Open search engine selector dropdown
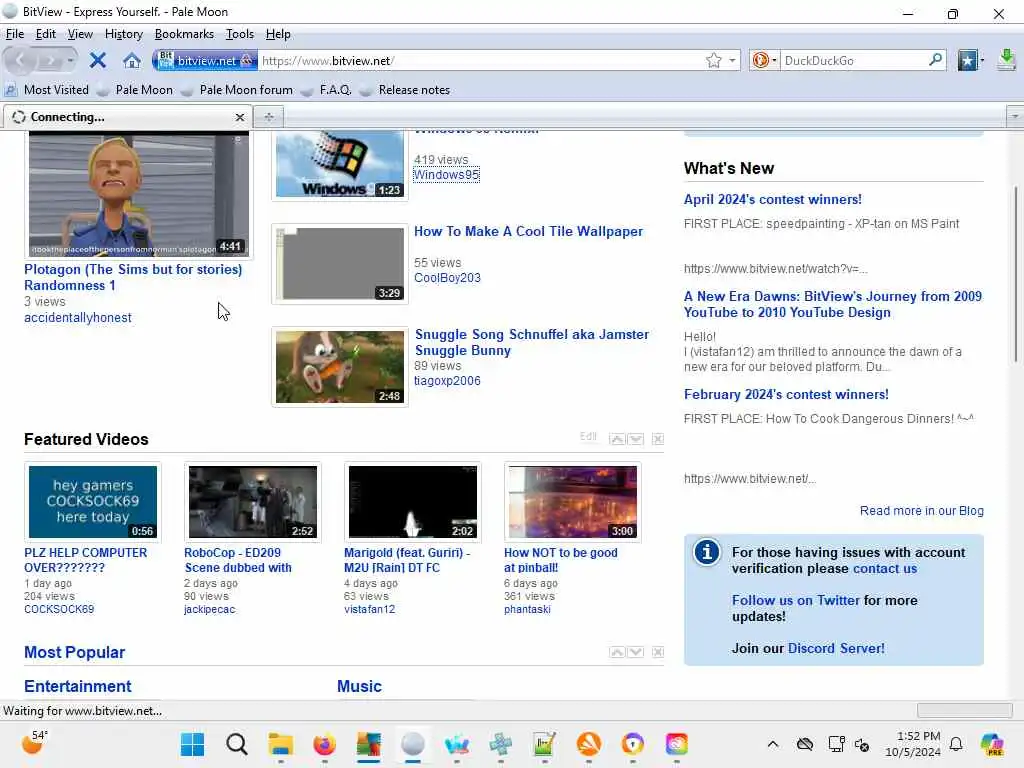The height and width of the screenshot is (768, 1024). 774,61
